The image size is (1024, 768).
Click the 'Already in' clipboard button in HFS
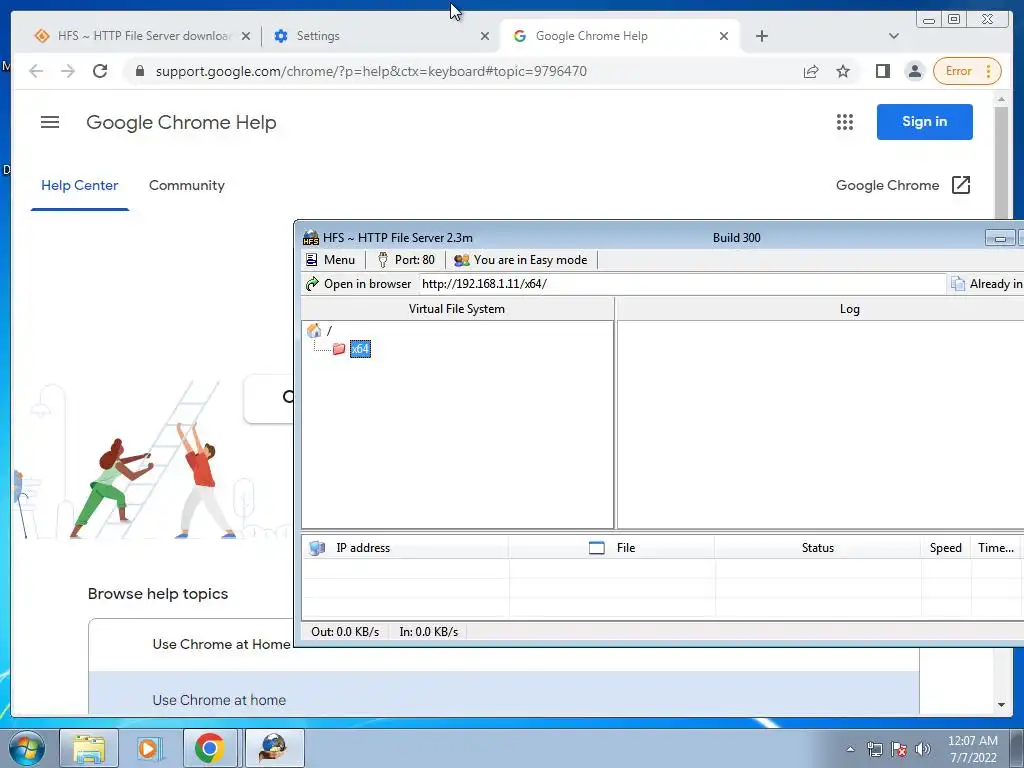pos(986,284)
